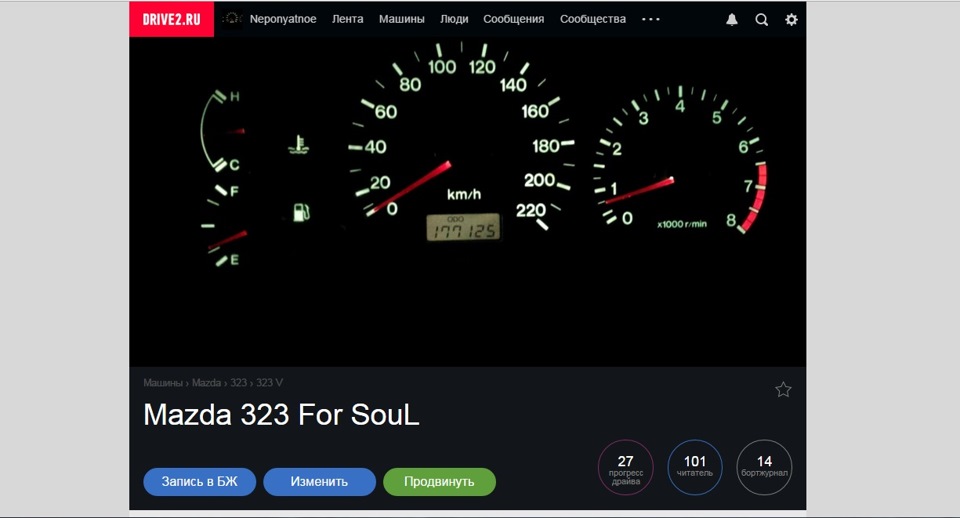
Task: Click the green Продвинуть button
Action: pos(440,482)
